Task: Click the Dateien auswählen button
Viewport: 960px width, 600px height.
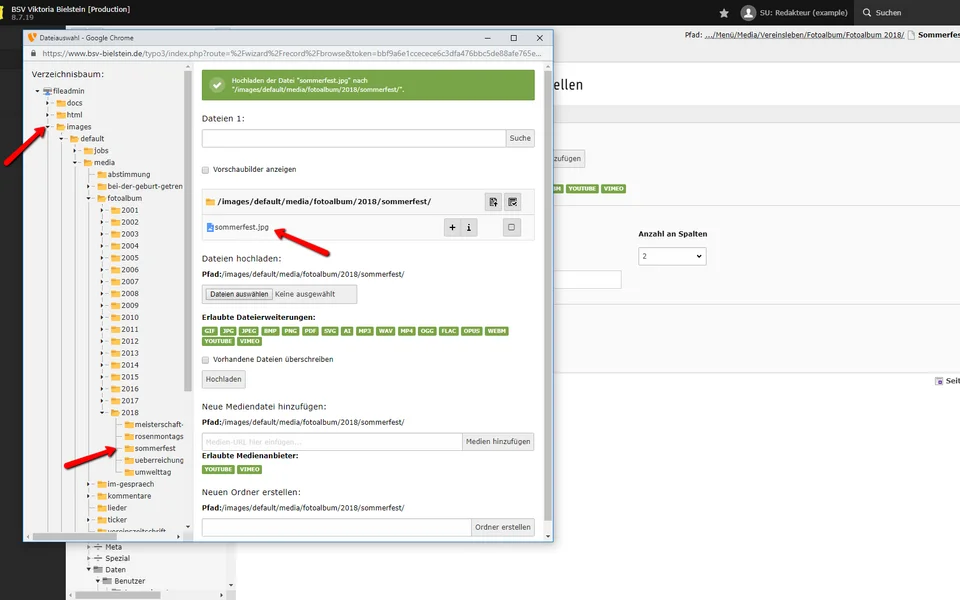Action: (x=238, y=294)
